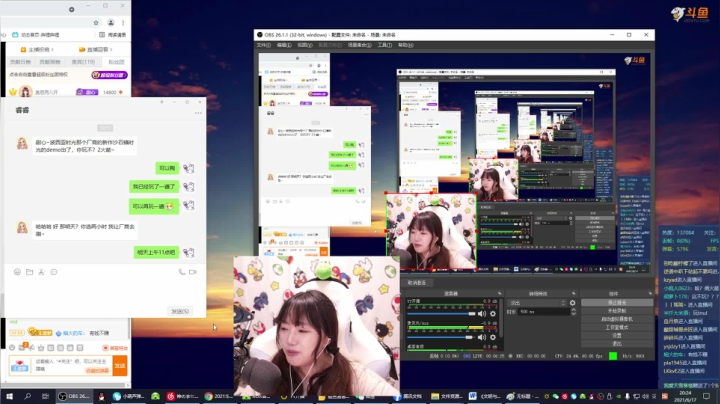Click the Douyu danmu input field
720x404 pixels.
(x=73, y=365)
